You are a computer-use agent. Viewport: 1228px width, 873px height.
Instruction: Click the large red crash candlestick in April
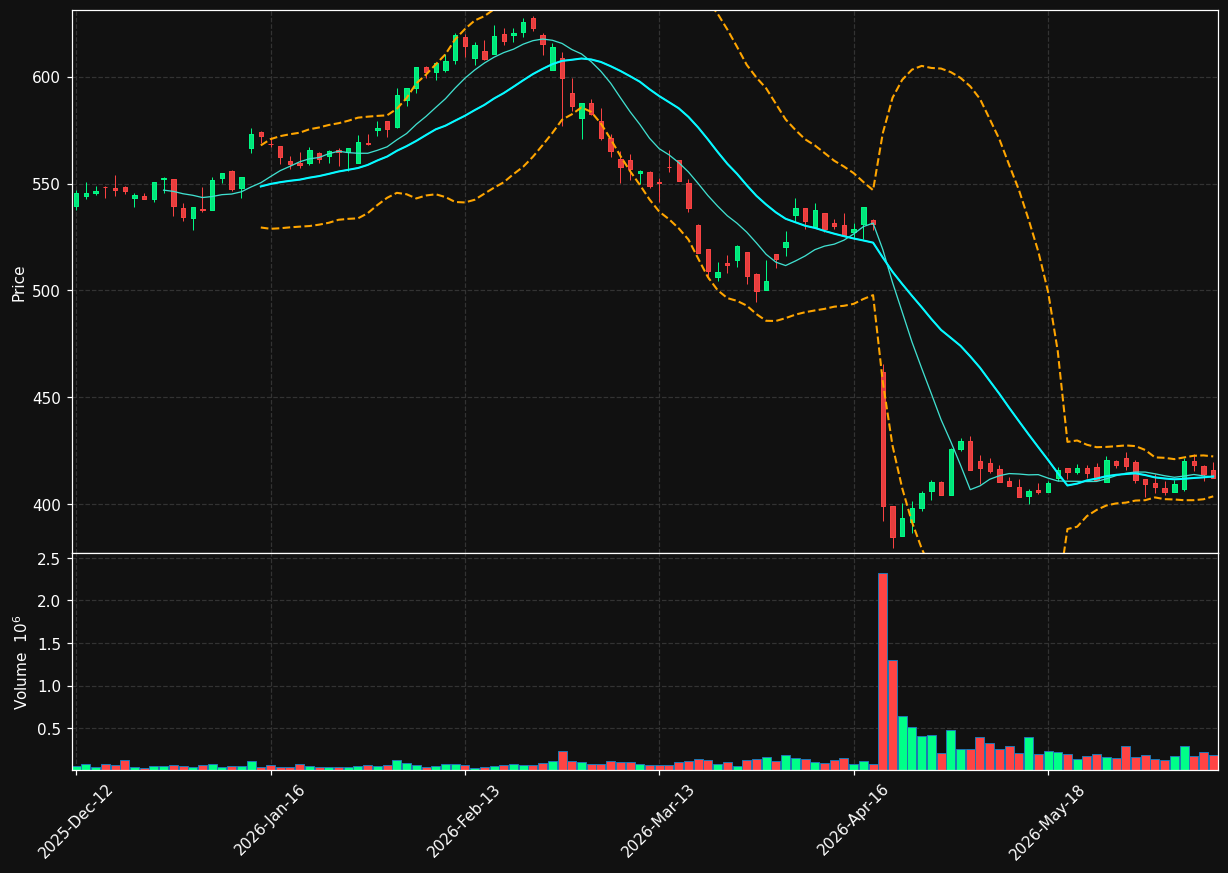883,439
